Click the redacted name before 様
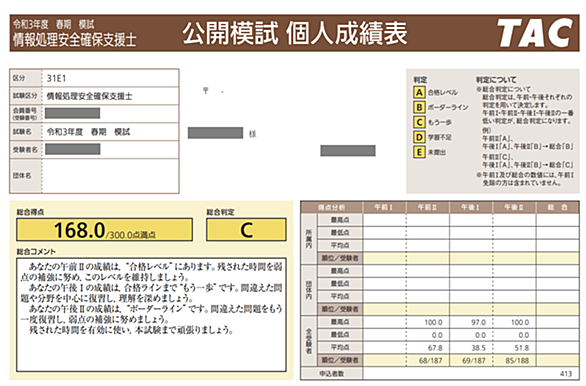586x386 pixels. point(215,133)
